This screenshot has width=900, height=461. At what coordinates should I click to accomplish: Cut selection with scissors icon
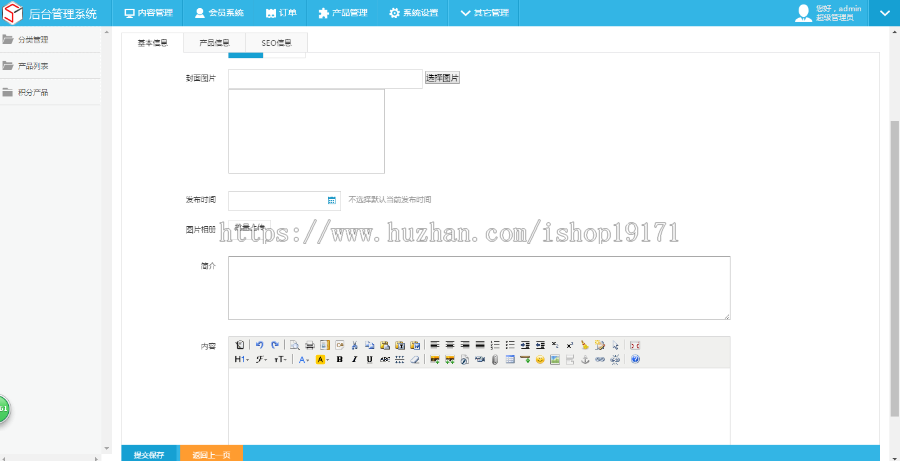coord(355,345)
